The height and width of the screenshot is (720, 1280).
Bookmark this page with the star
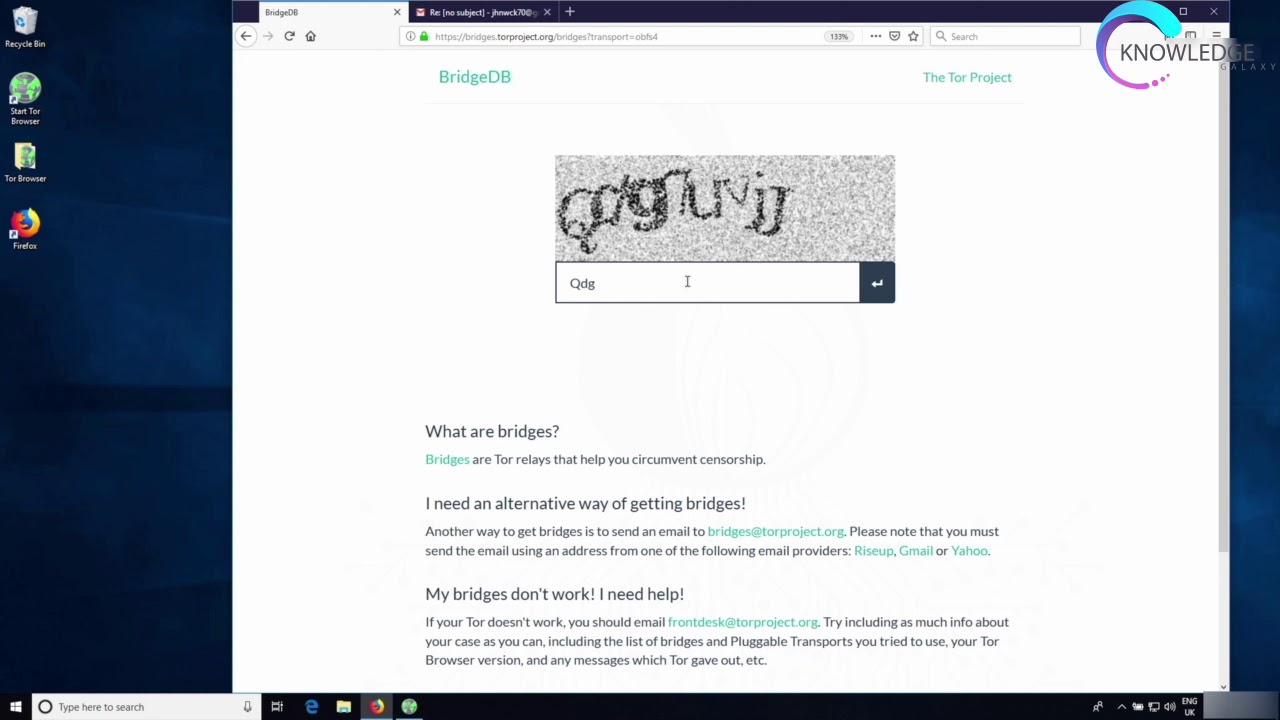click(913, 36)
